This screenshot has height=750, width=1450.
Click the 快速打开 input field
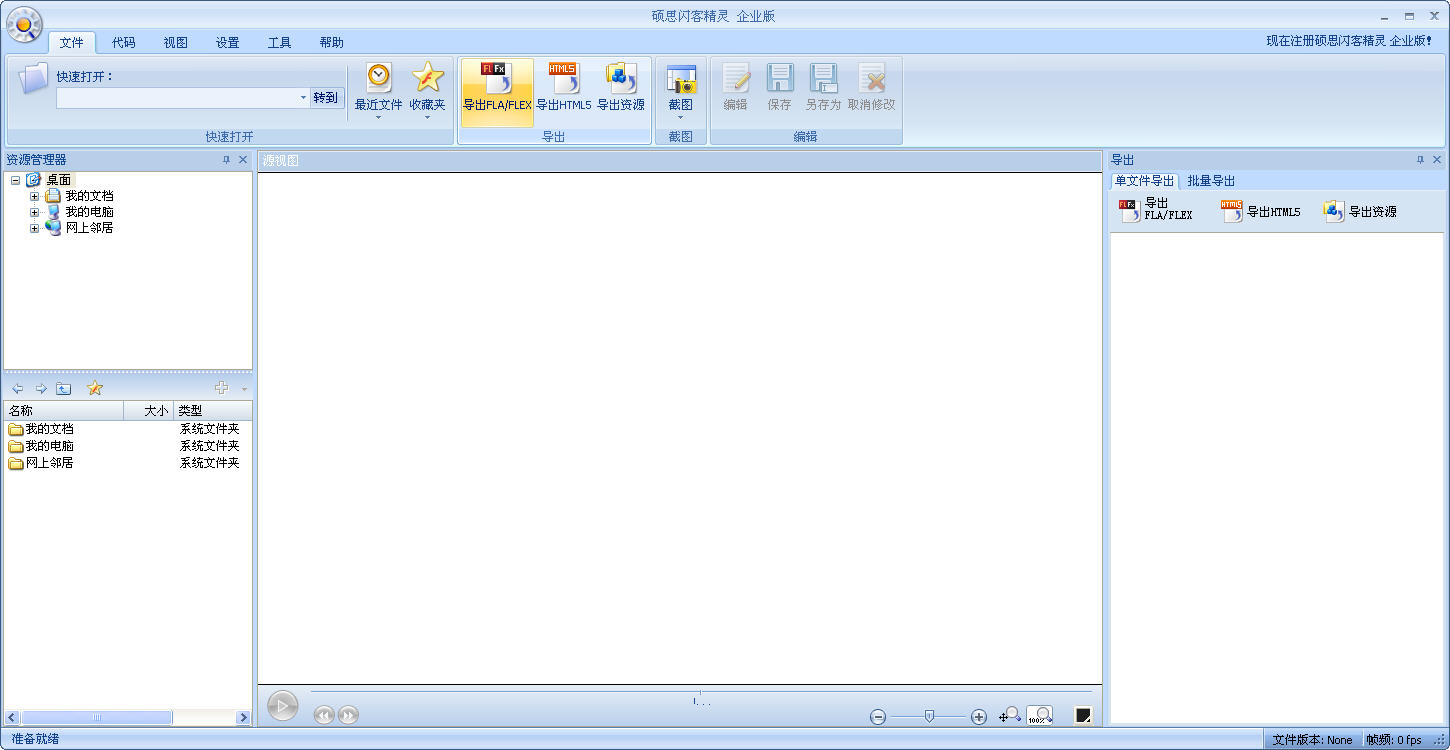pyautogui.click(x=177, y=98)
